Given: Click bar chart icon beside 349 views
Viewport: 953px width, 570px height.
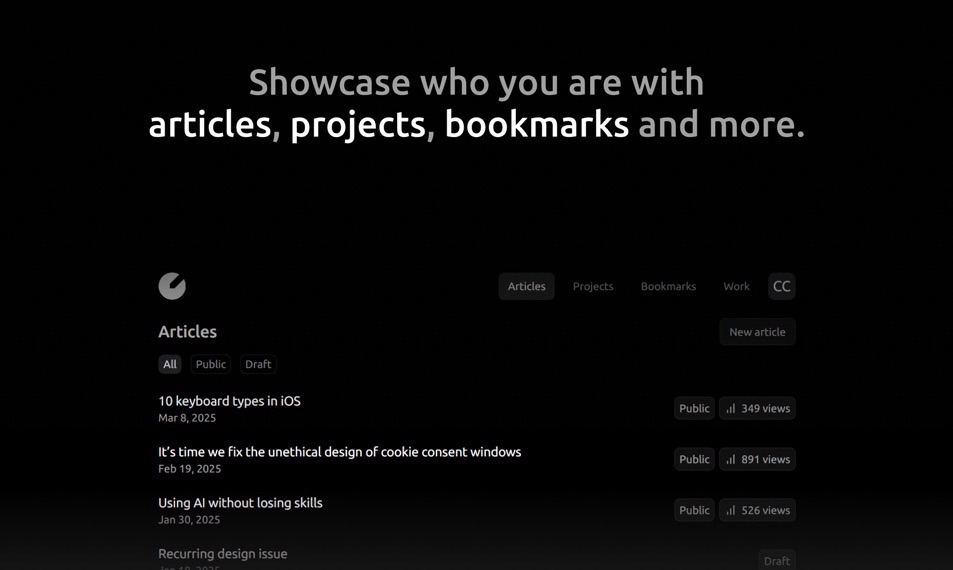Looking at the screenshot, I should [x=731, y=409].
